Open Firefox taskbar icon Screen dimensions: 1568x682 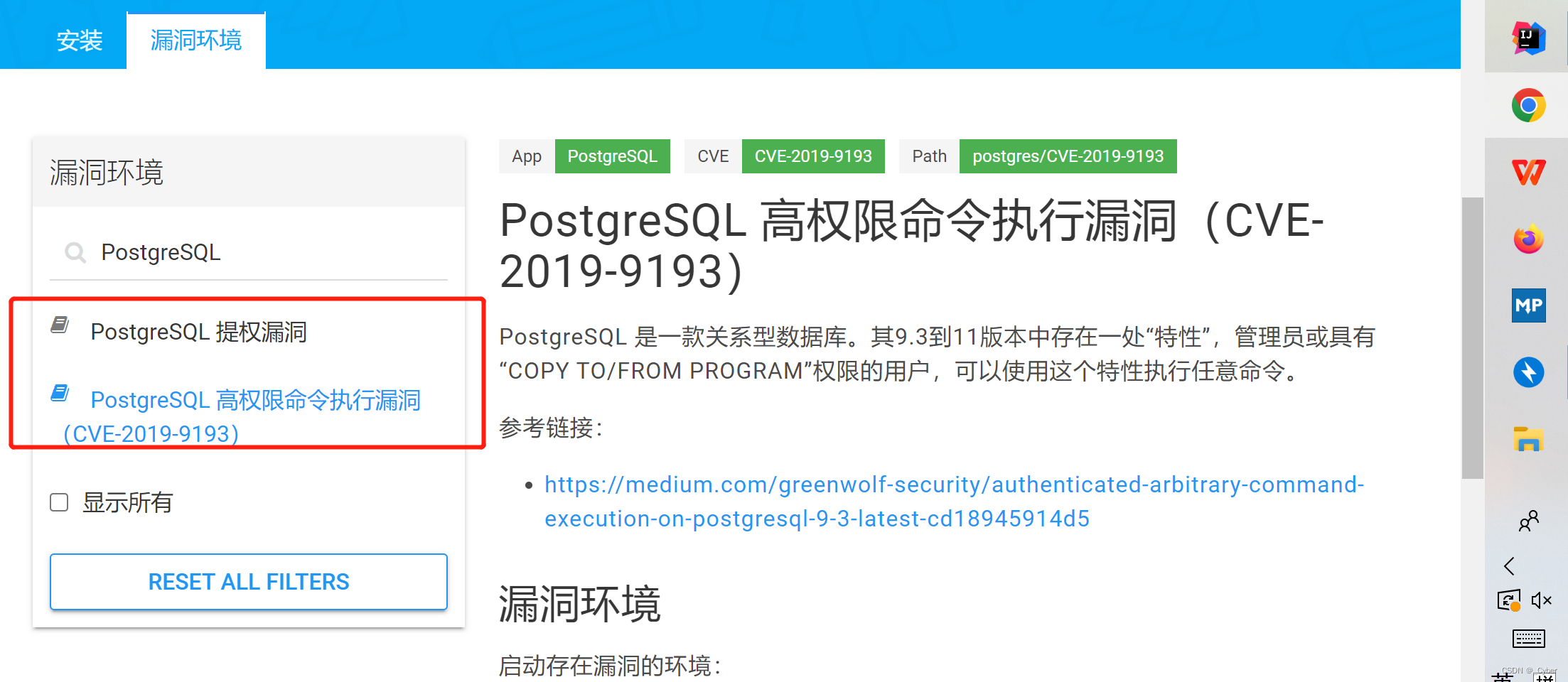click(1528, 239)
